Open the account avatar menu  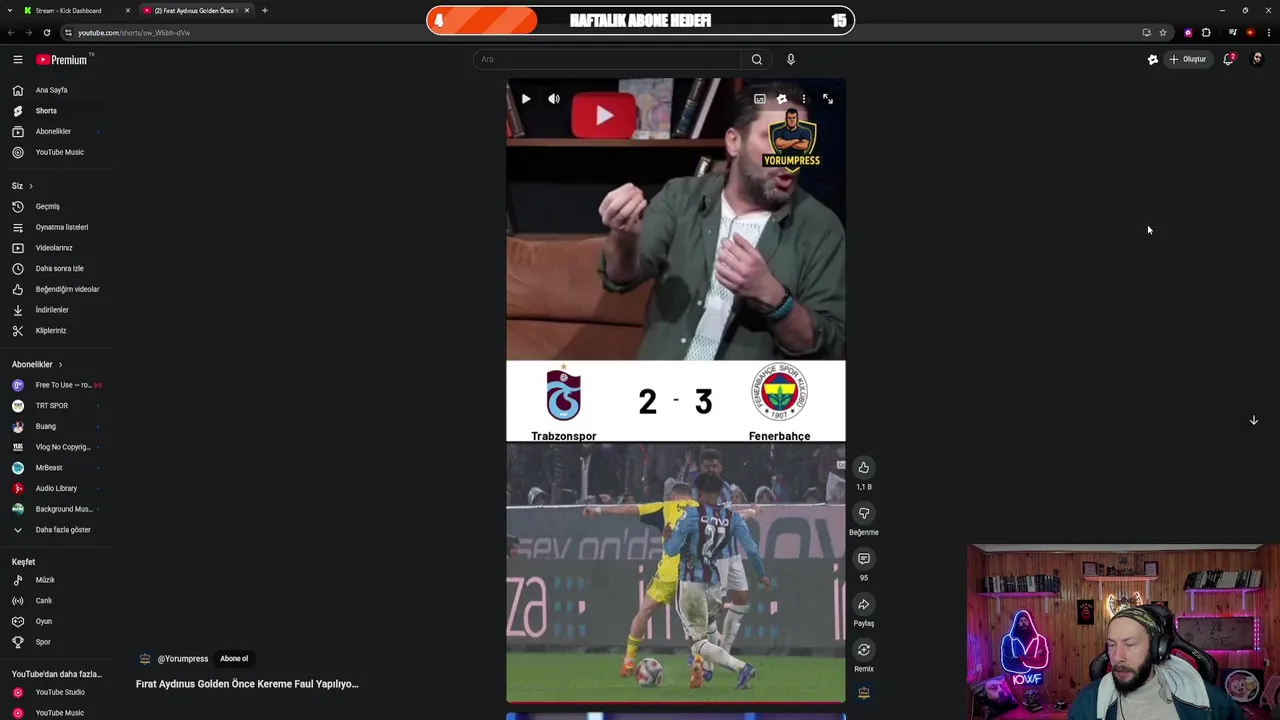[1257, 59]
